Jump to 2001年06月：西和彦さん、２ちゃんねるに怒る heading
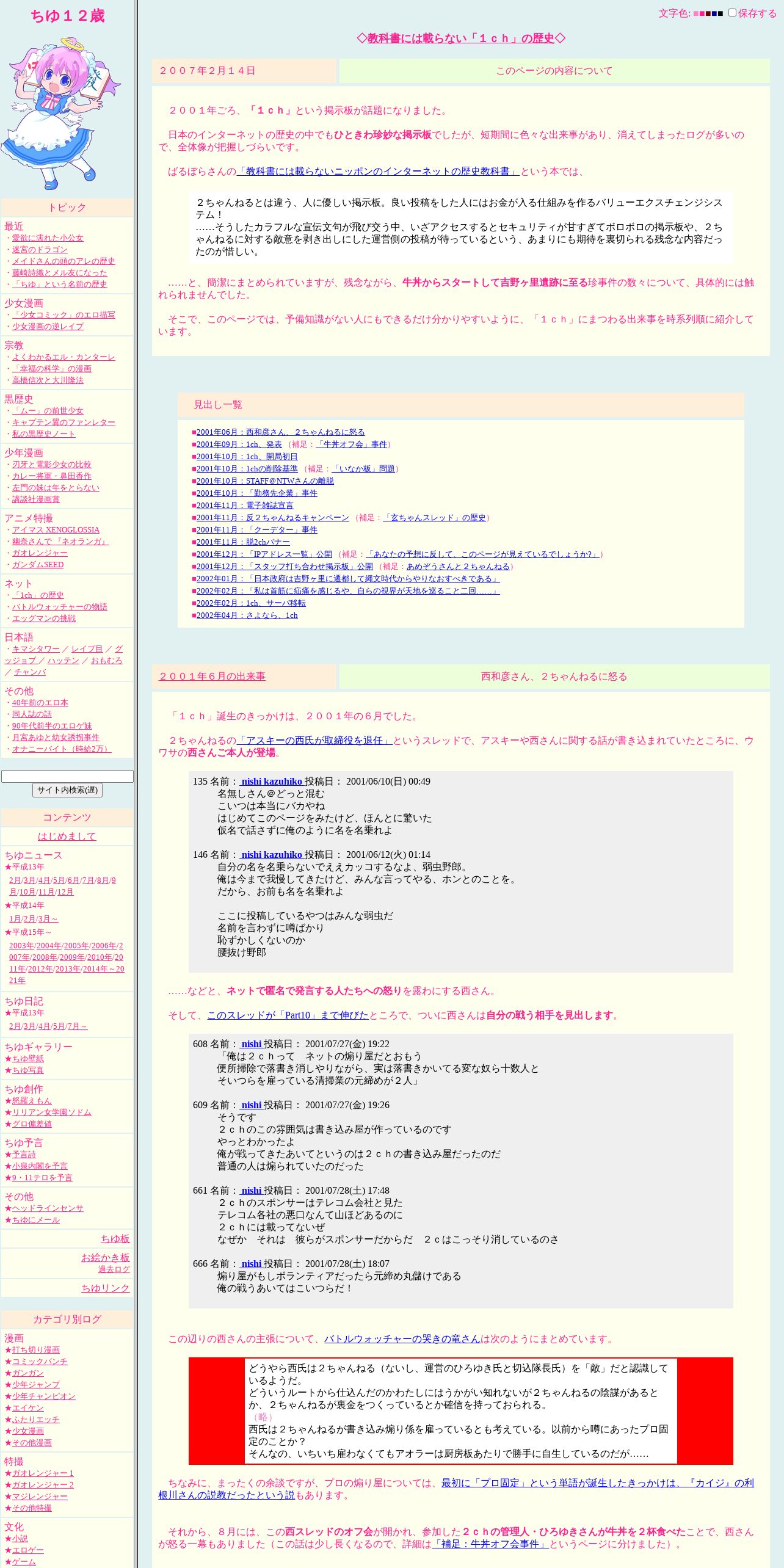The height and width of the screenshot is (1568, 784). (x=281, y=432)
